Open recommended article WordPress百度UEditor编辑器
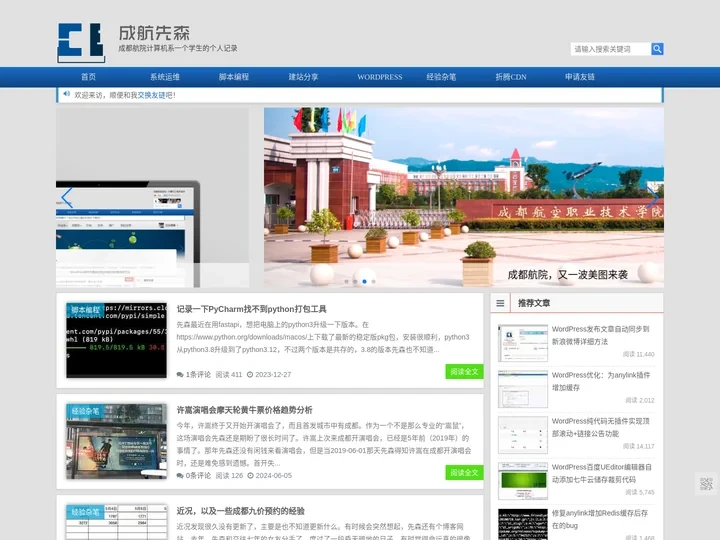 tap(602, 473)
